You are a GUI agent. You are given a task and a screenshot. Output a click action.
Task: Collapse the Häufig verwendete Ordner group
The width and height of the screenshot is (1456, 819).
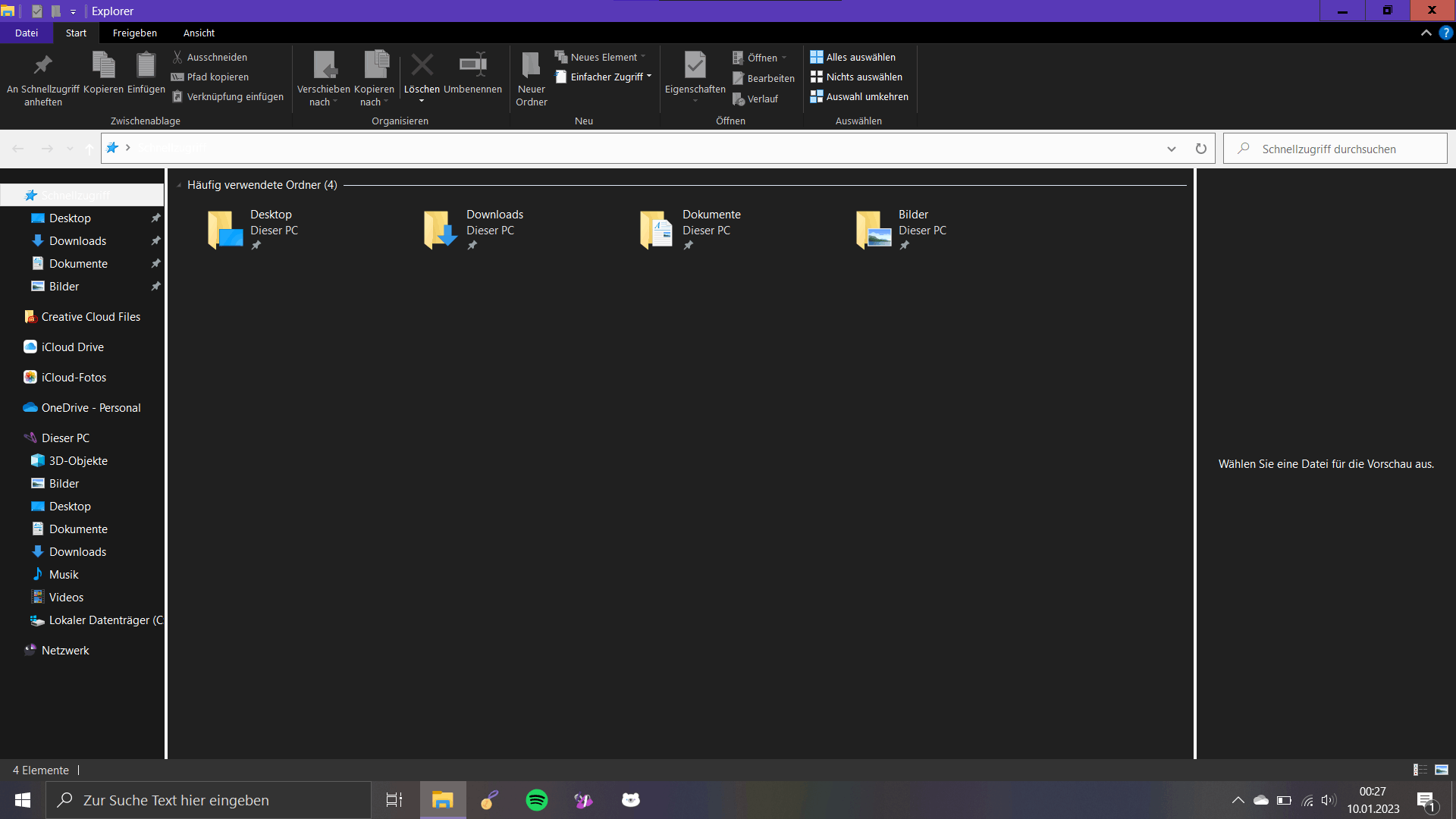point(179,185)
